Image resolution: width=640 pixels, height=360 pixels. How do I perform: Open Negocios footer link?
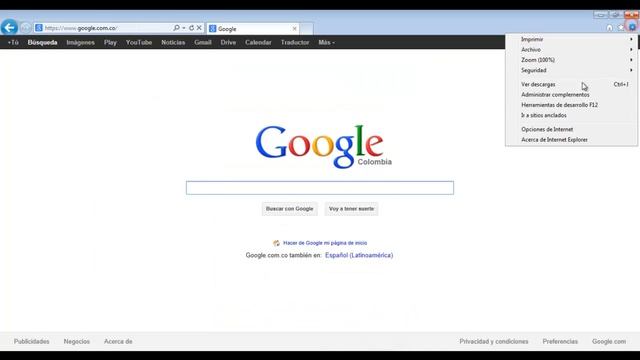point(77,341)
